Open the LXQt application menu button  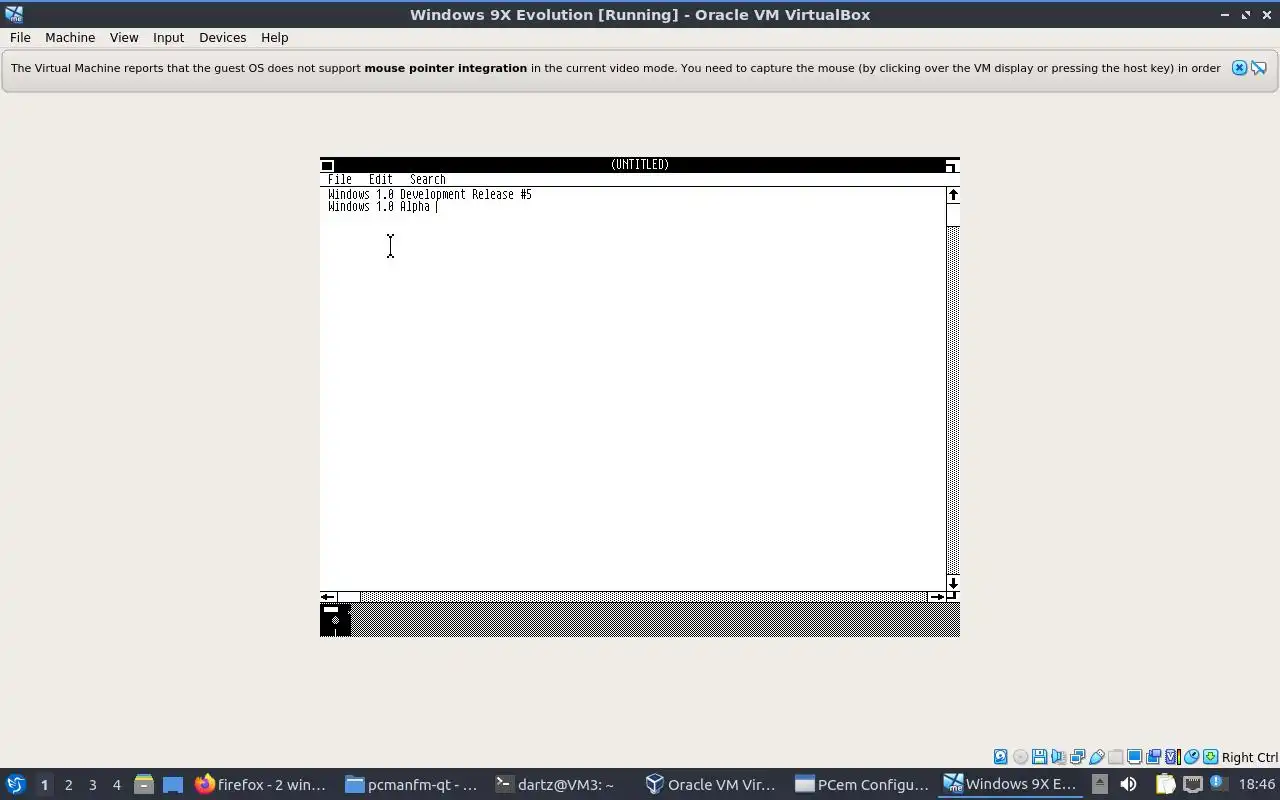(x=15, y=784)
